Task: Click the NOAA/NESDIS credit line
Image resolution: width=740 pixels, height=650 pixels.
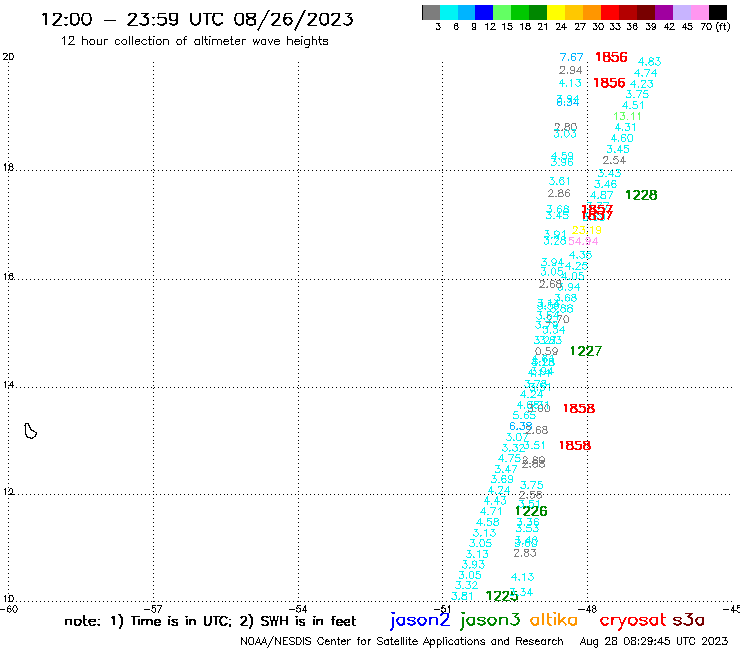Action: pyautogui.click(x=402, y=641)
